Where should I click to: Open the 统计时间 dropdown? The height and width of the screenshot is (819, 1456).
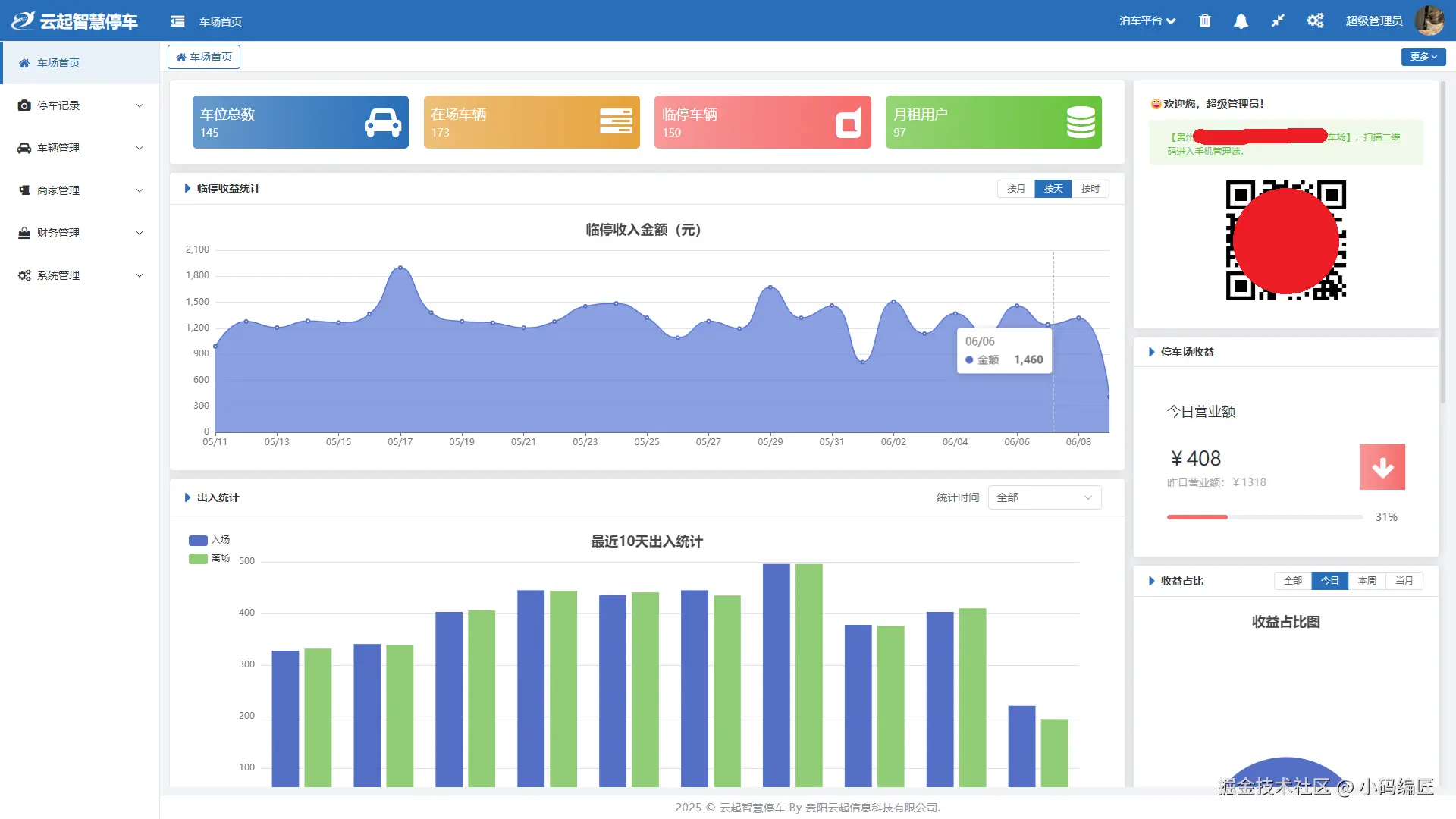click(1044, 497)
